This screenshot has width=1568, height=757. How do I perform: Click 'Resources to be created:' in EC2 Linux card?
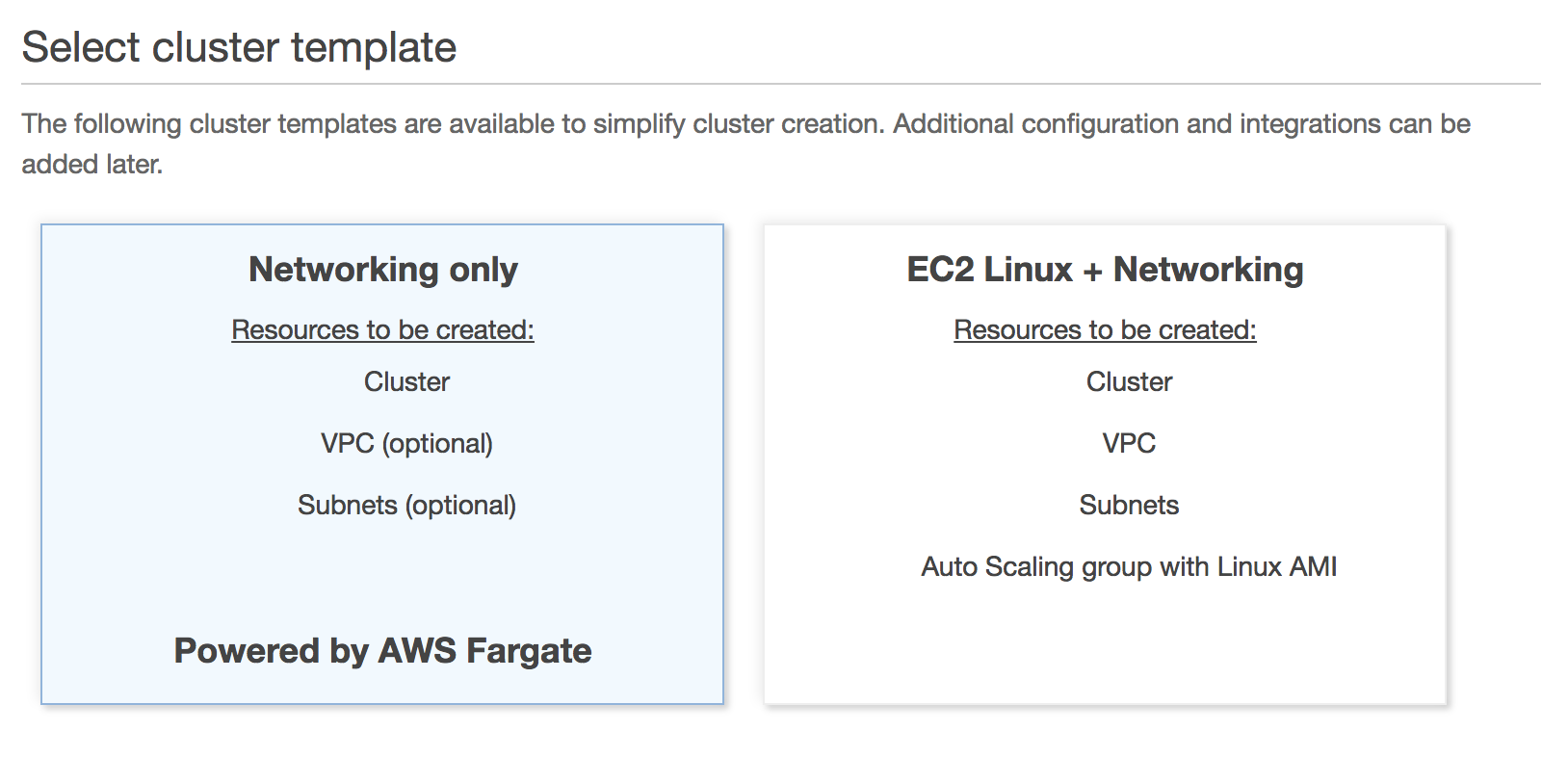coord(1105,330)
